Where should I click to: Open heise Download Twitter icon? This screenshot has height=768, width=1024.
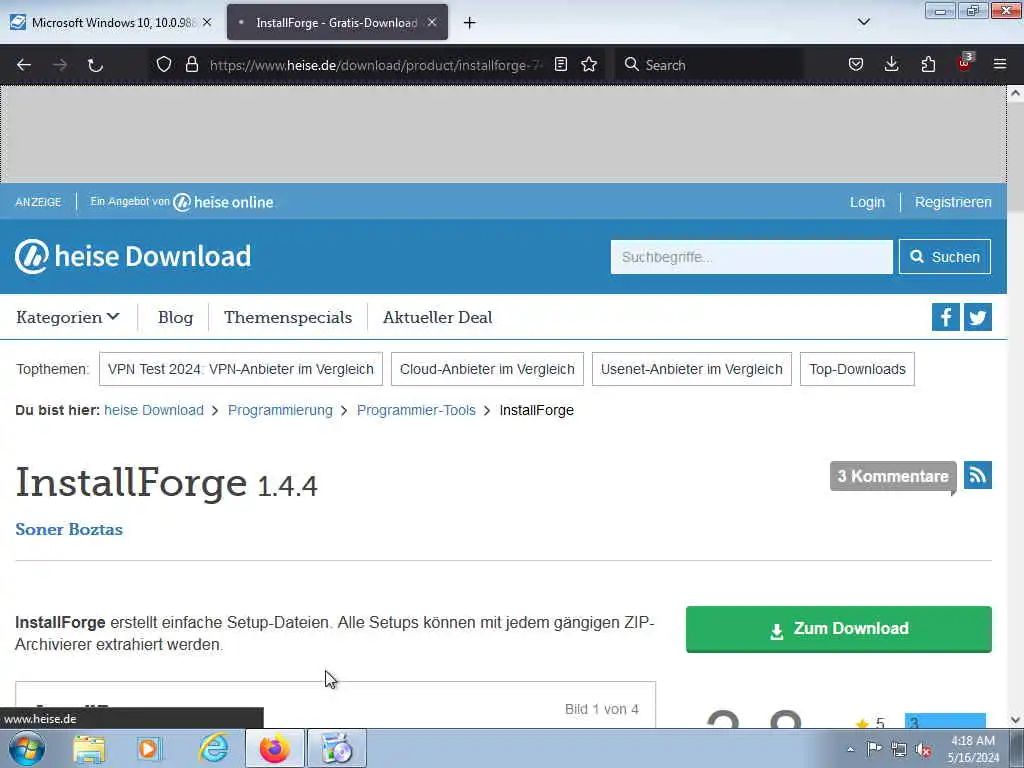(x=978, y=317)
